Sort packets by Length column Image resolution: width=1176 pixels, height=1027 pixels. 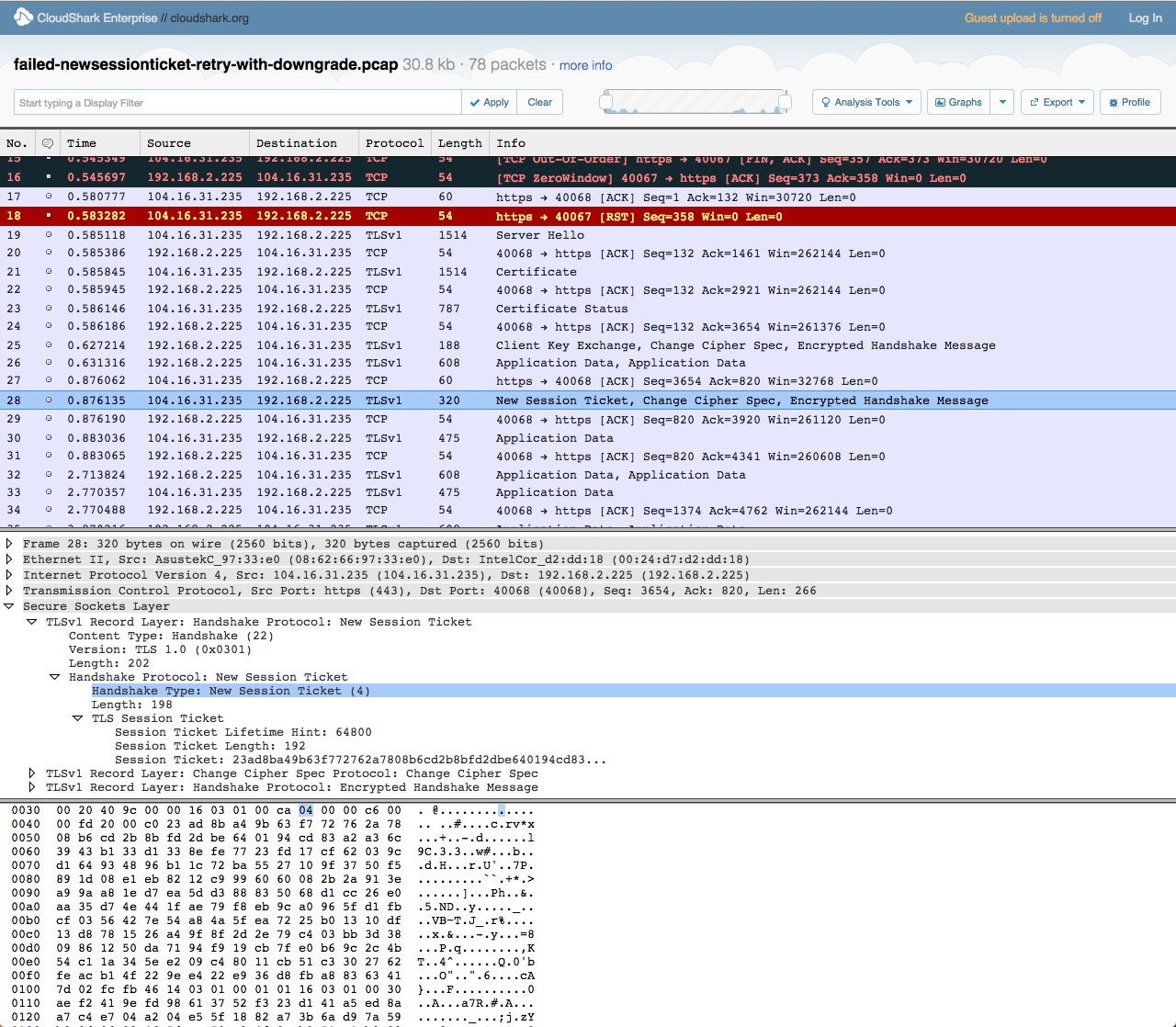tap(460, 143)
